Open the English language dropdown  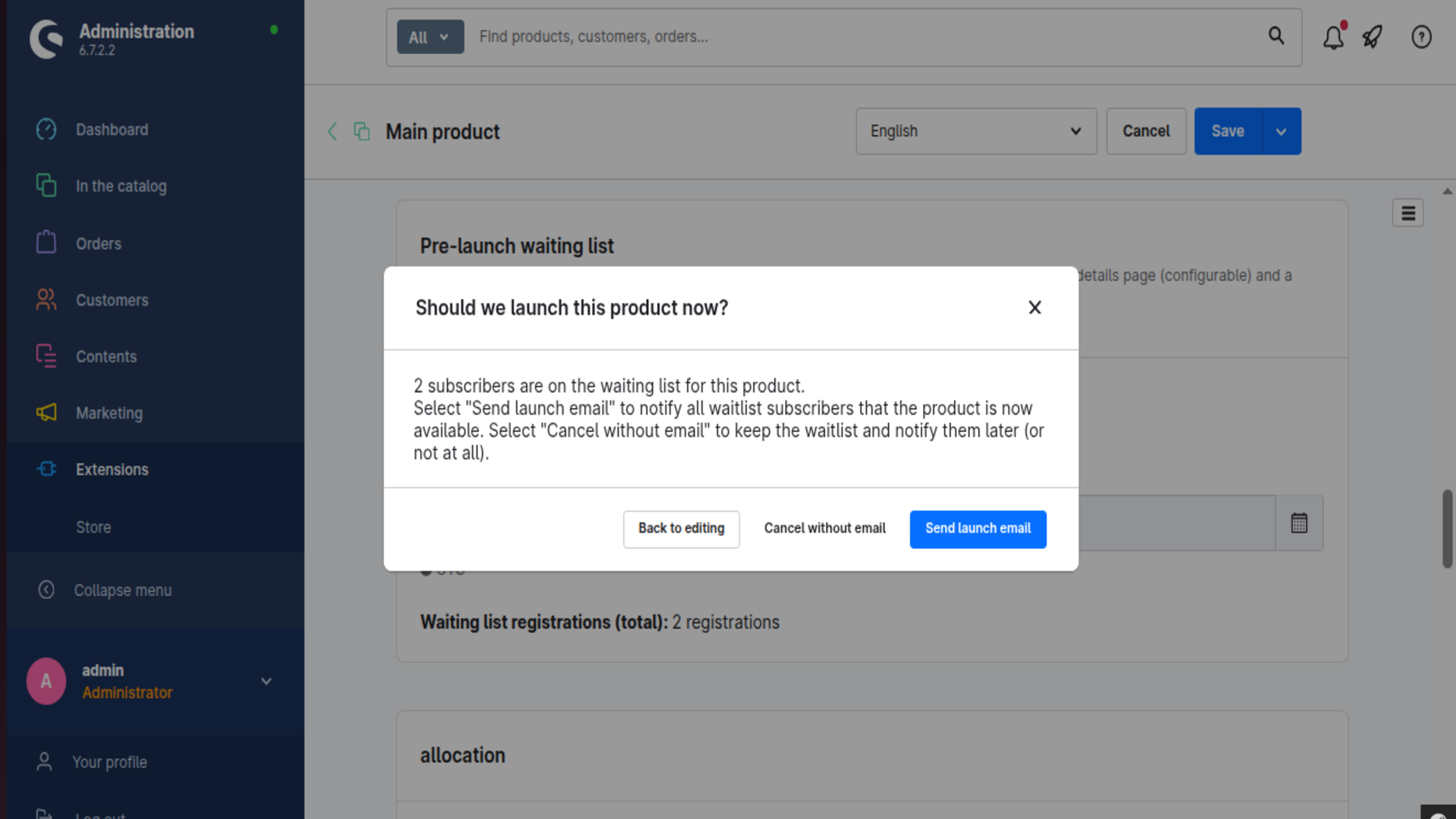tap(976, 131)
